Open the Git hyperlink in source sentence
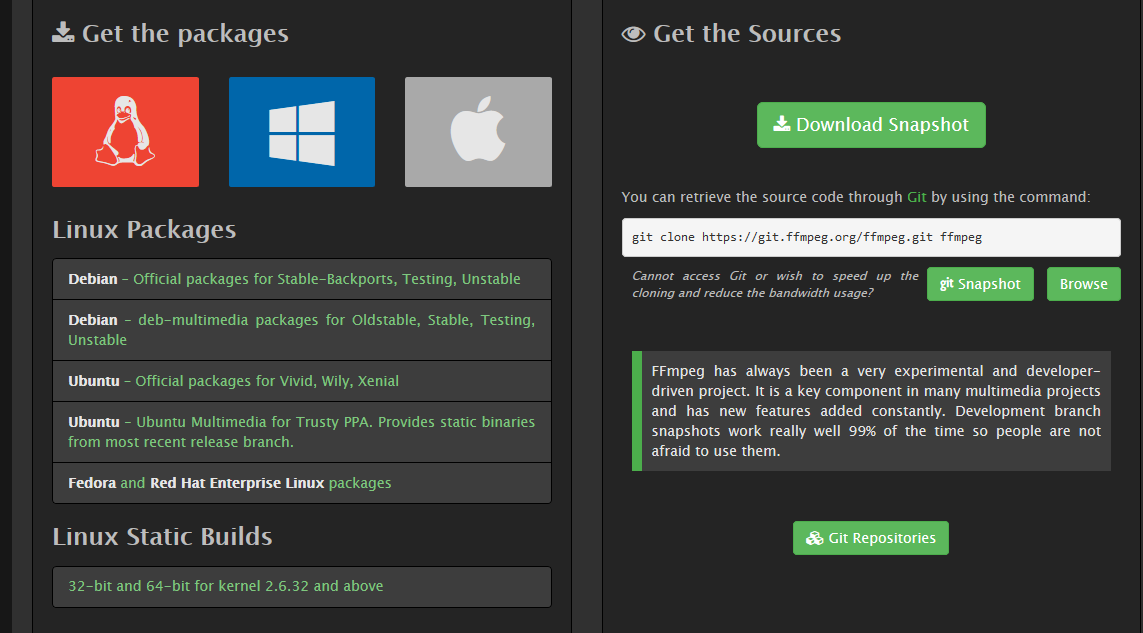Screen dimensions: 1143x633 click(x=916, y=197)
